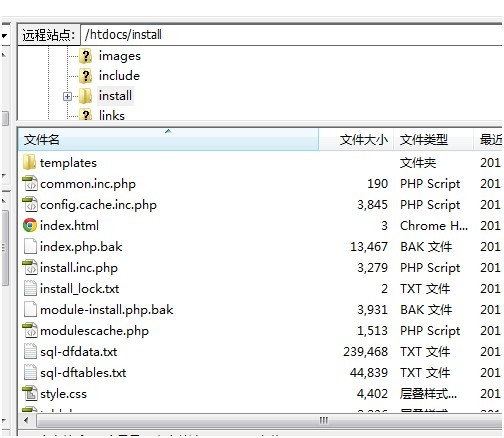504x438 pixels.
Task: Select the templates folder icon
Action: [x=29, y=162]
